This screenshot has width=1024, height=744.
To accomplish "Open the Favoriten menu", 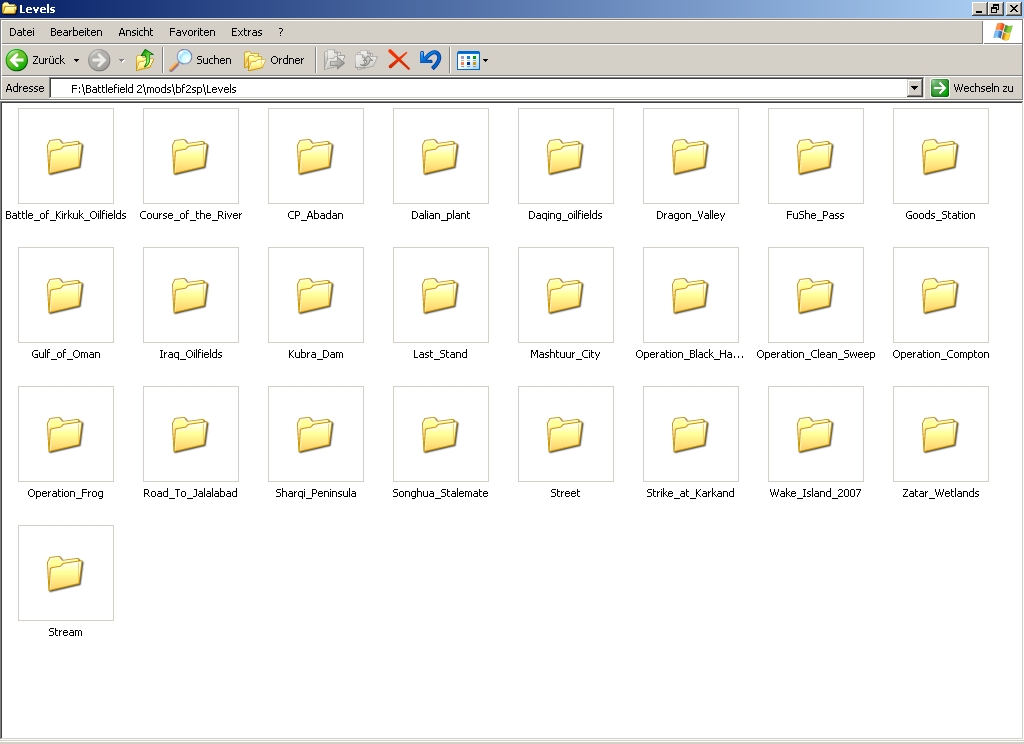I will click(192, 32).
